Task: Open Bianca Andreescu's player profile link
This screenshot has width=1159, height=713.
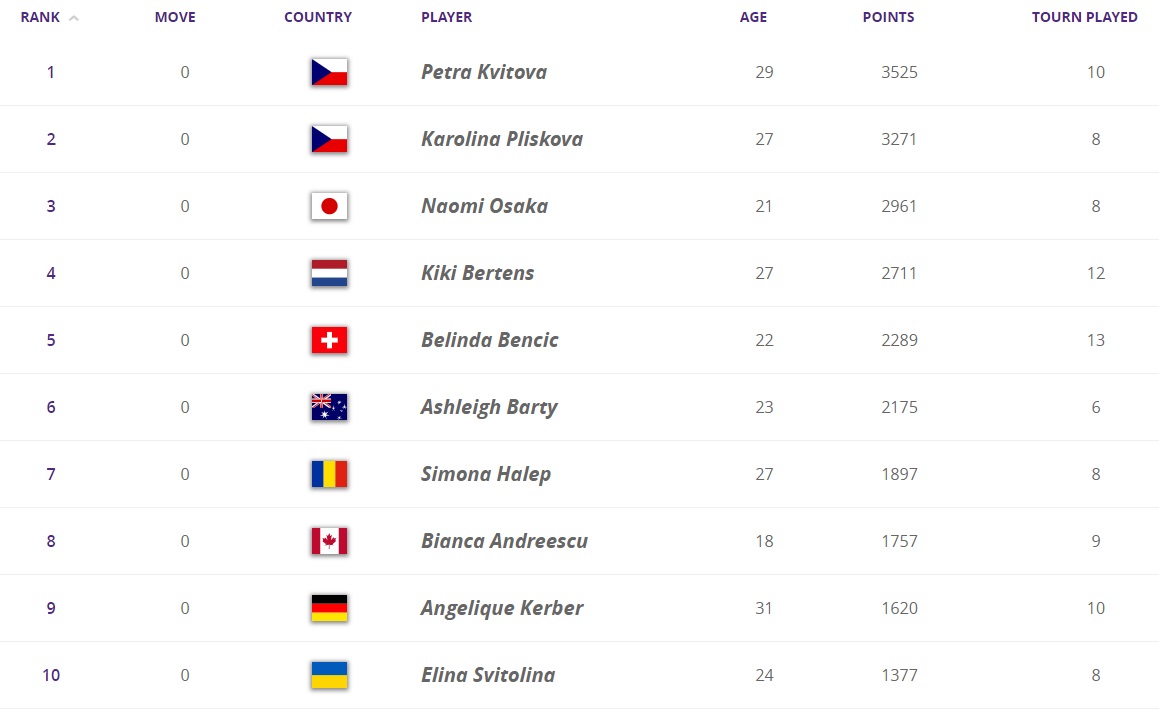Action: click(504, 541)
